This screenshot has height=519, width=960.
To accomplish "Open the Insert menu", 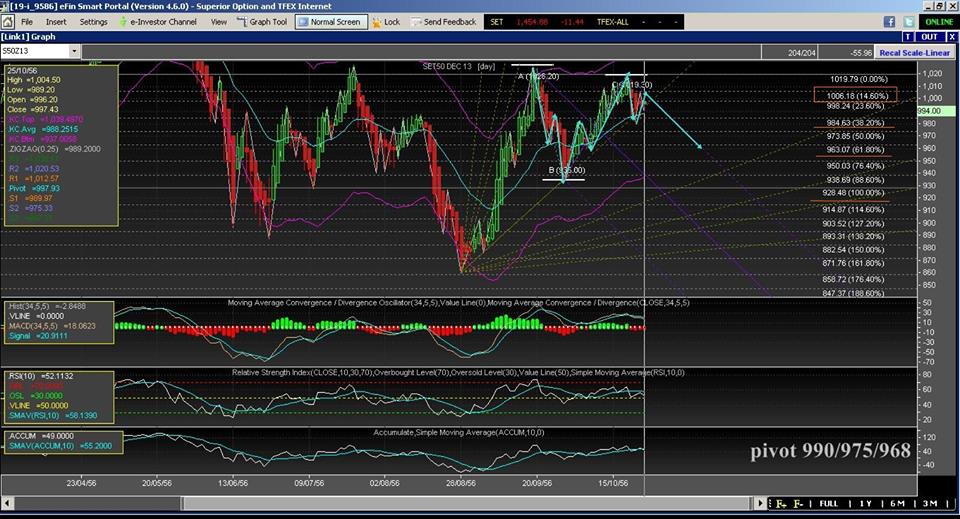I will pyautogui.click(x=56, y=21).
